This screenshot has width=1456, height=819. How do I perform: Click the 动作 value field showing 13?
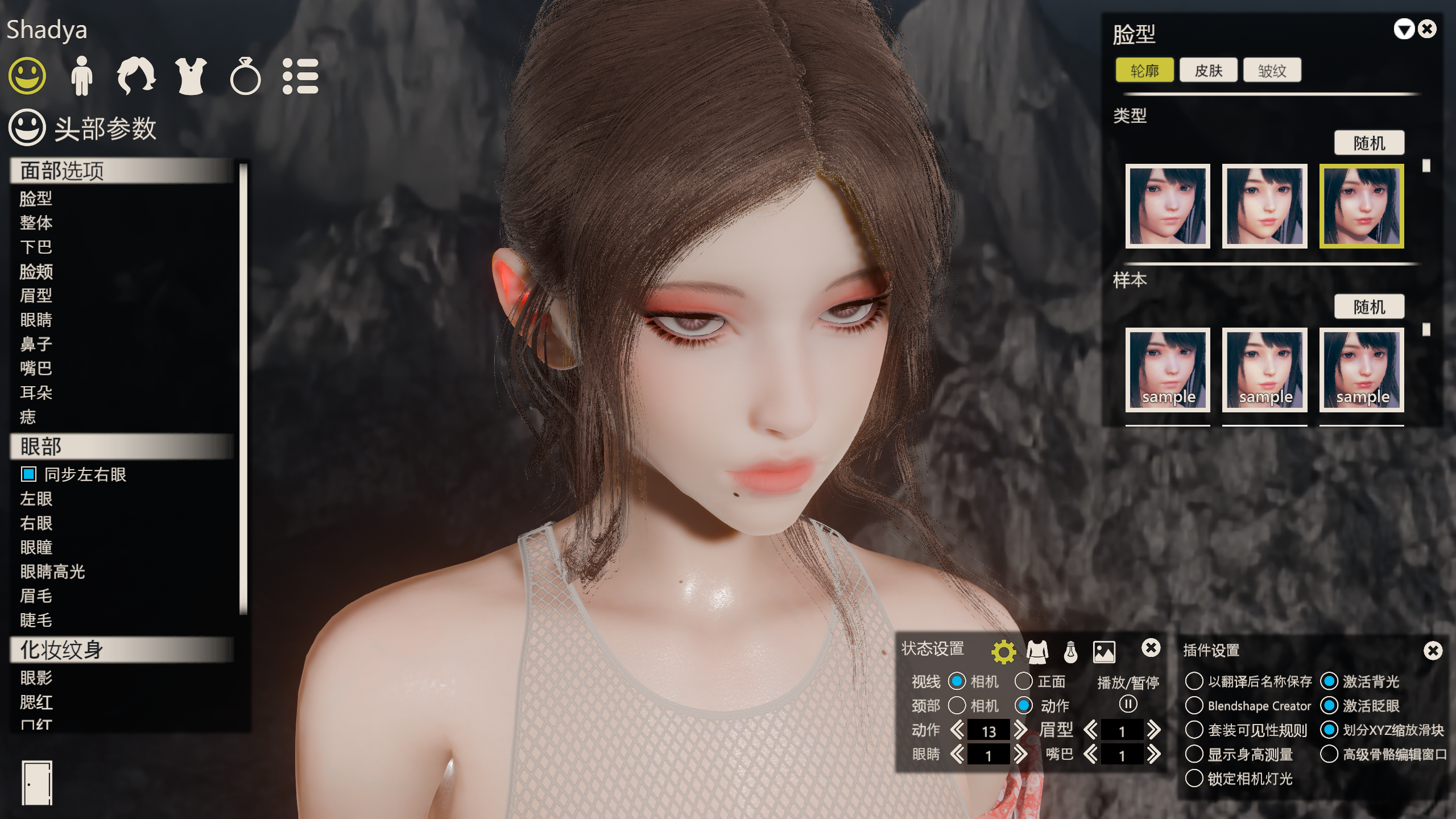988,730
